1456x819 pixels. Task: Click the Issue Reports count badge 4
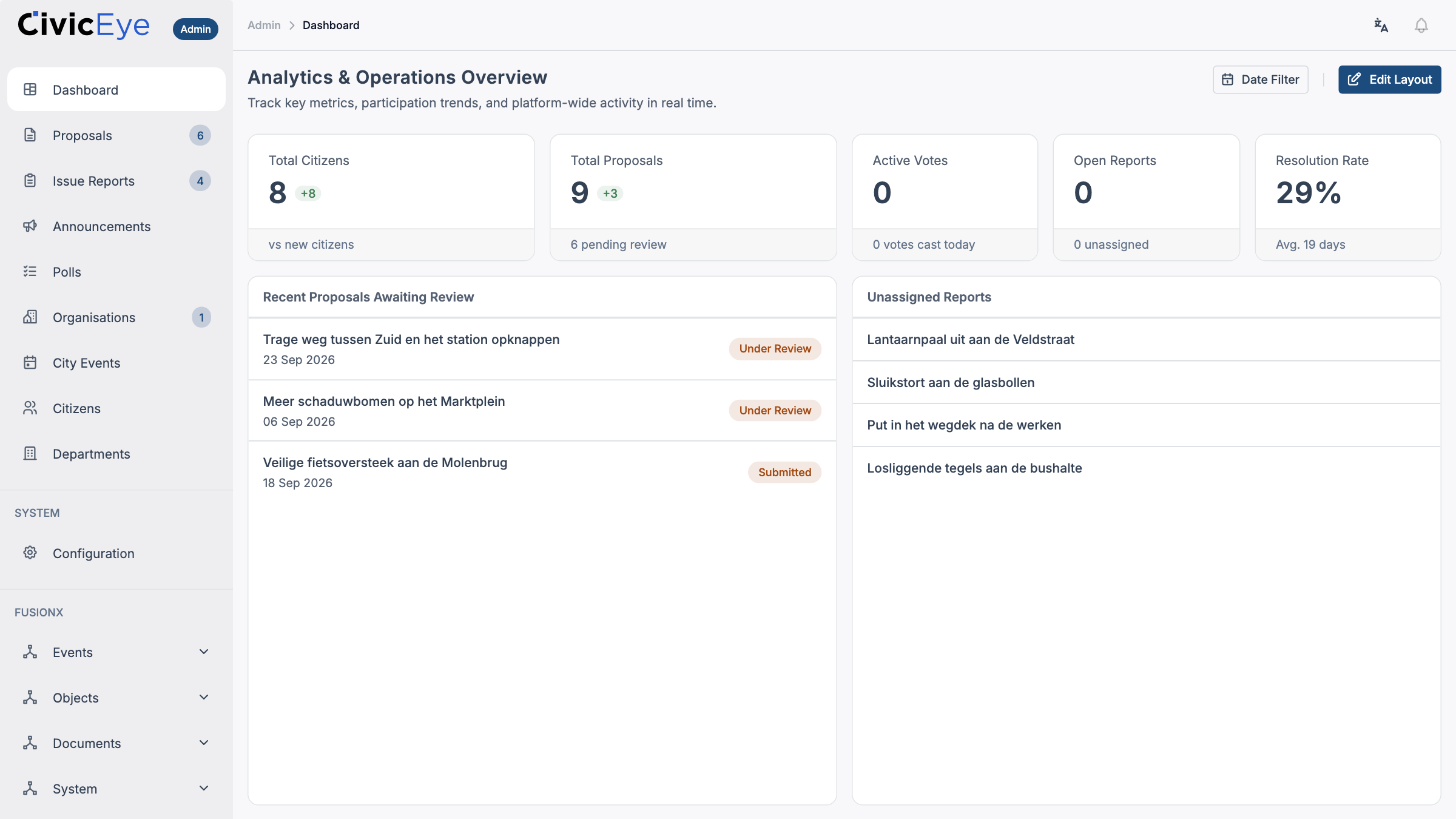[200, 181]
